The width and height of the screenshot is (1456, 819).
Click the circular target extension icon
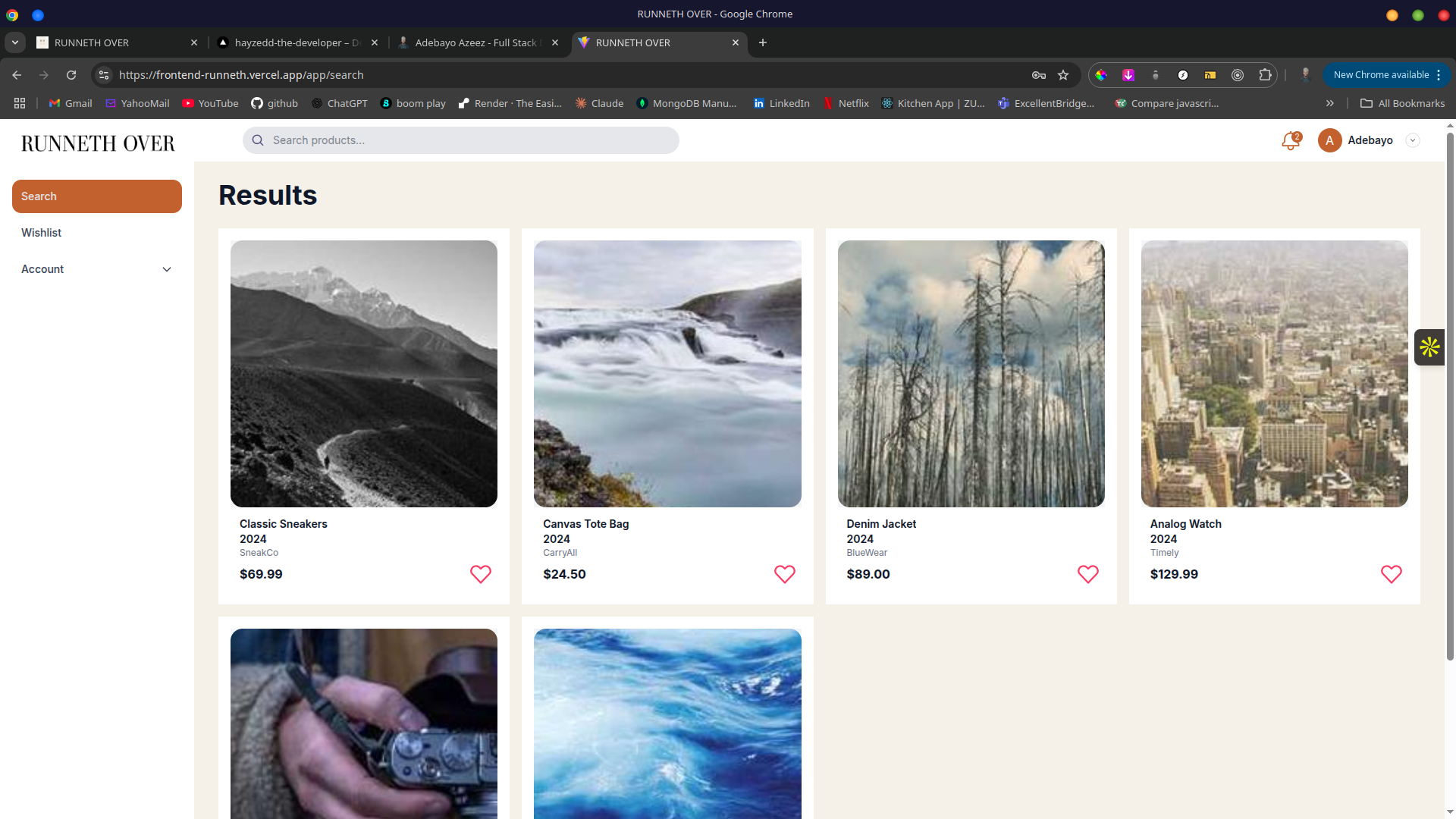click(x=1238, y=75)
